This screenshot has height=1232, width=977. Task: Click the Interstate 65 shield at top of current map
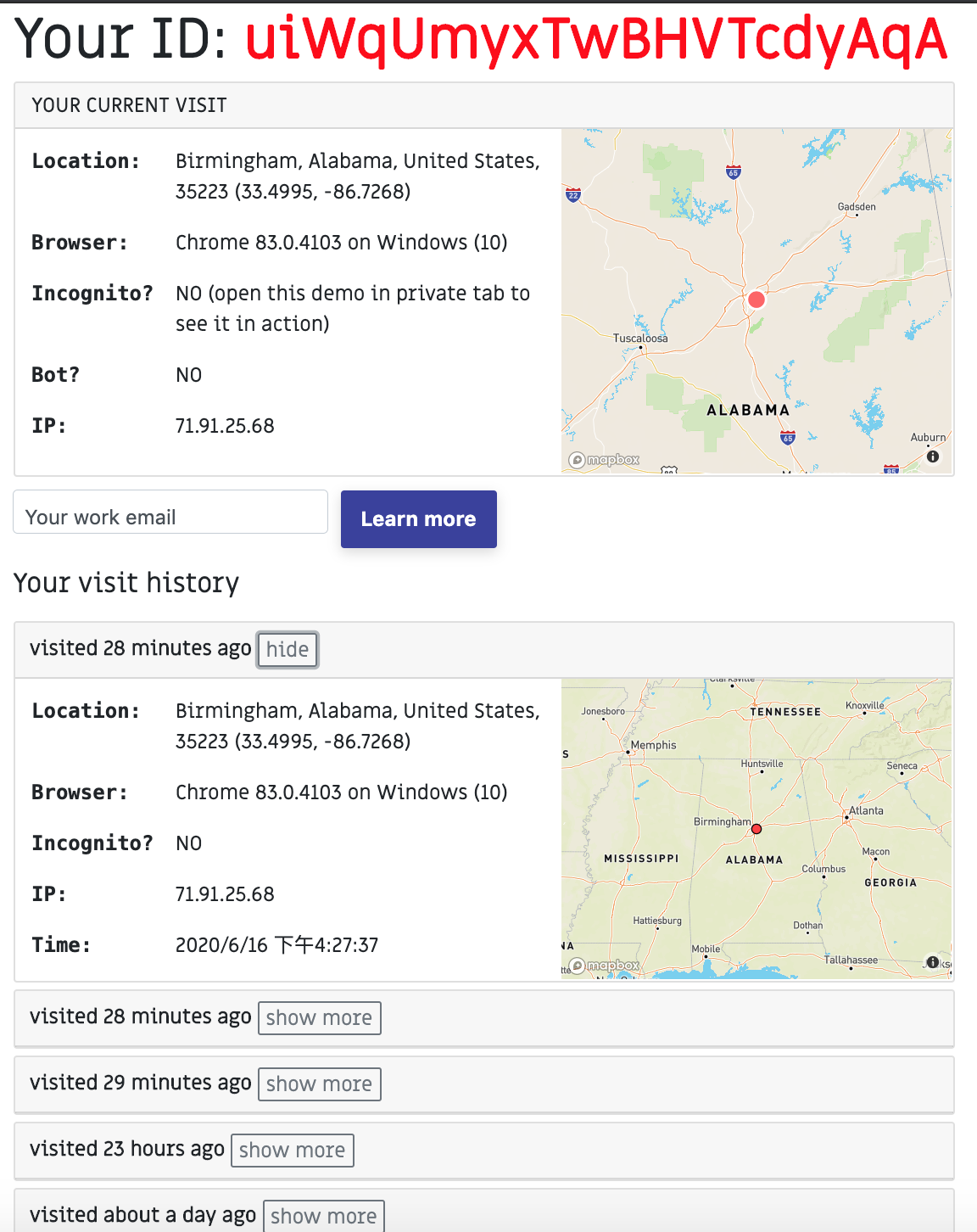point(734,172)
